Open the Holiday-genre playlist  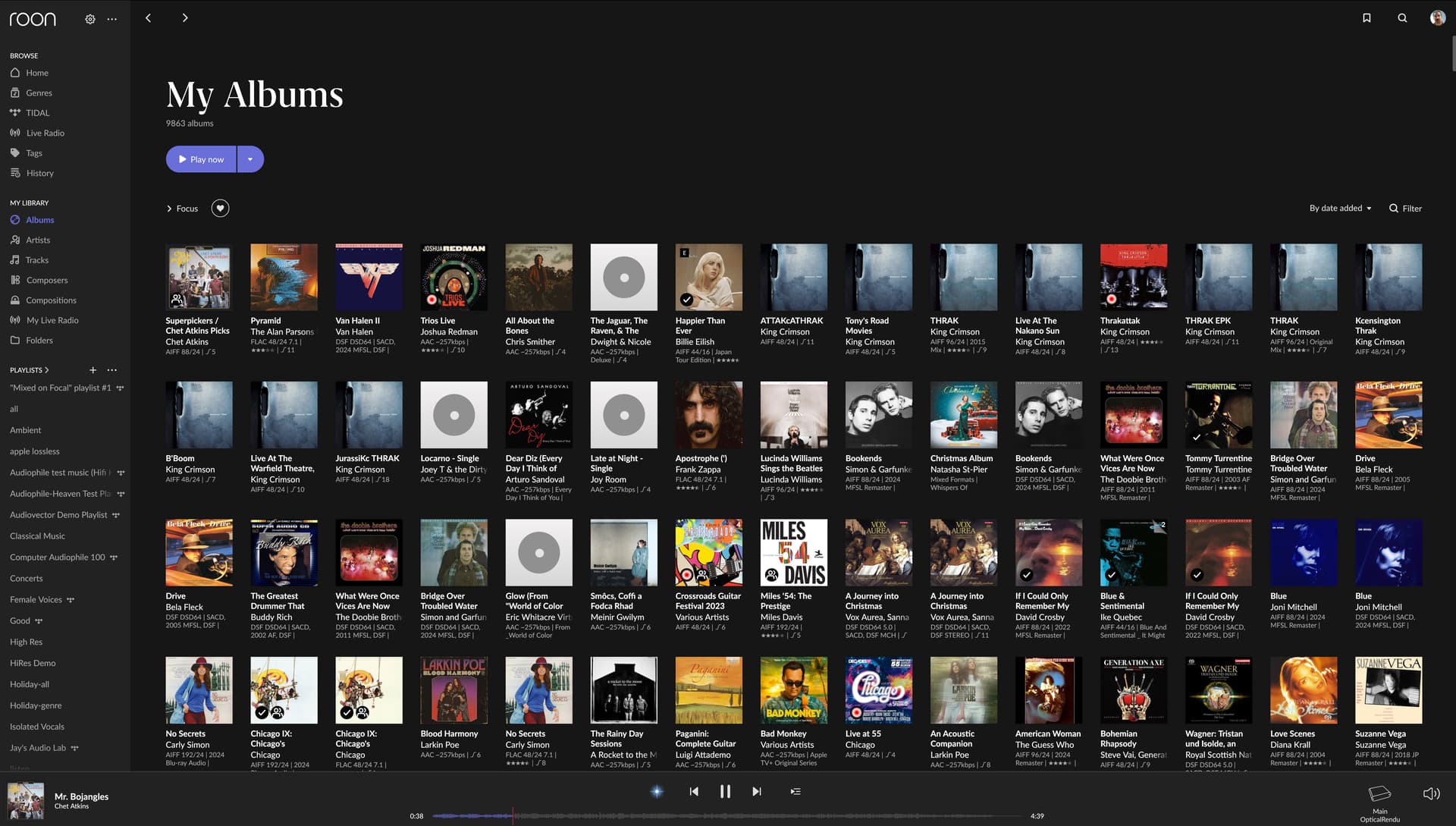tap(36, 705)
